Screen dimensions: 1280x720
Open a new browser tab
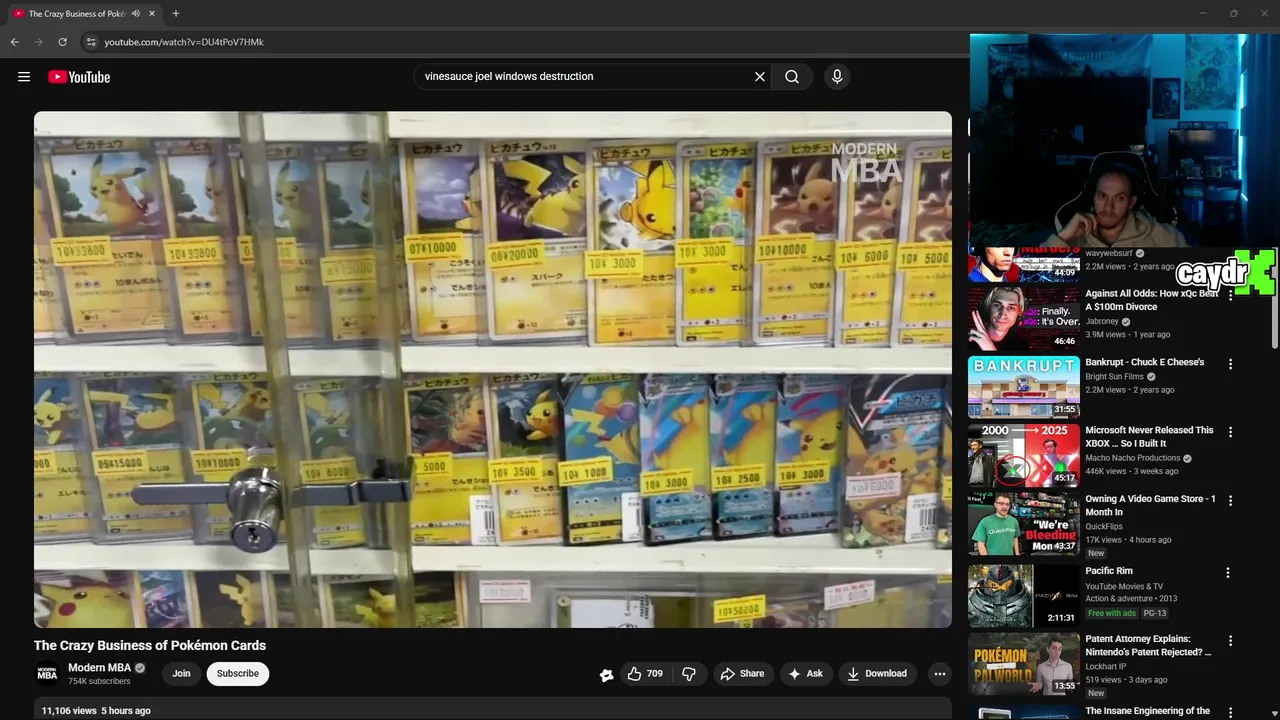(x=176, y=14)
